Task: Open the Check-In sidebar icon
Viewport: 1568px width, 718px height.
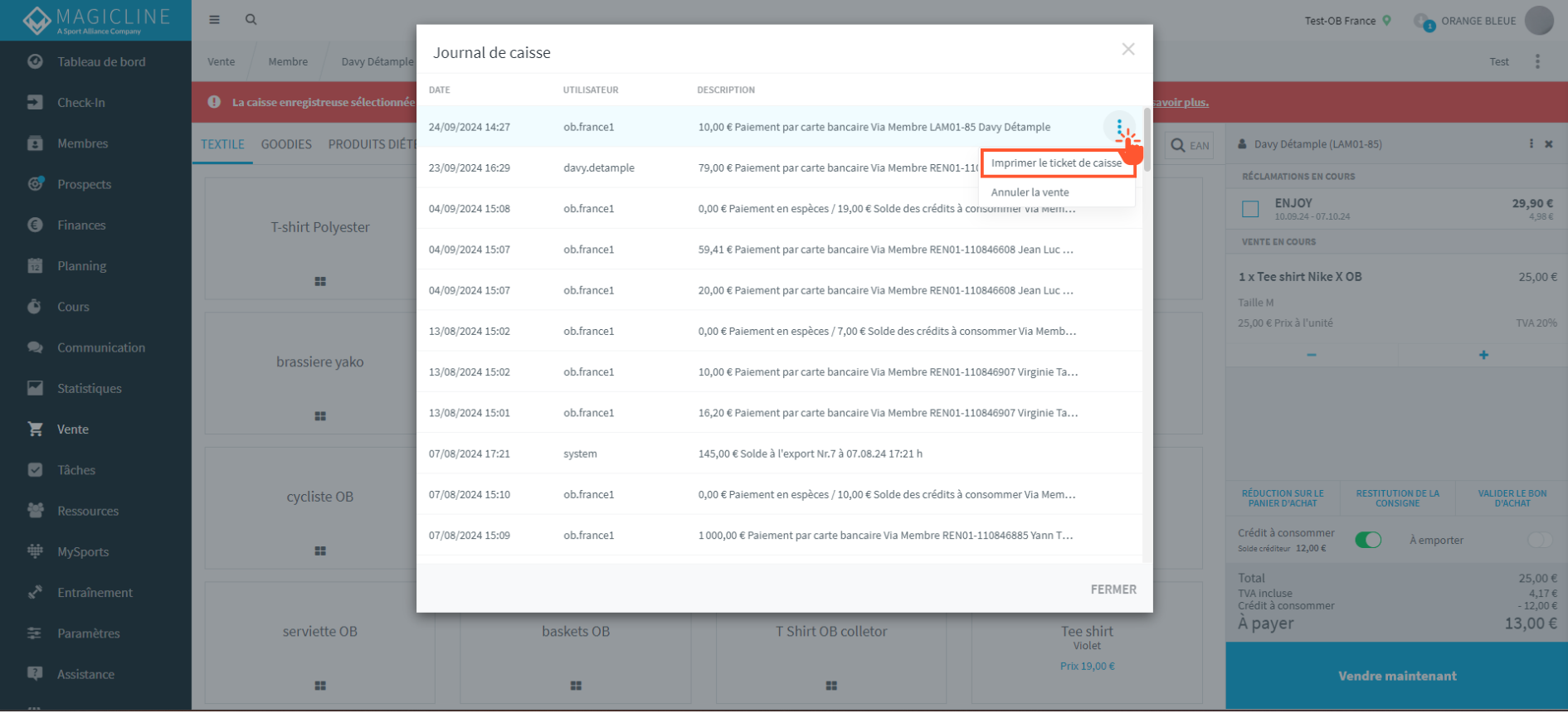Action: pos(35,102)
